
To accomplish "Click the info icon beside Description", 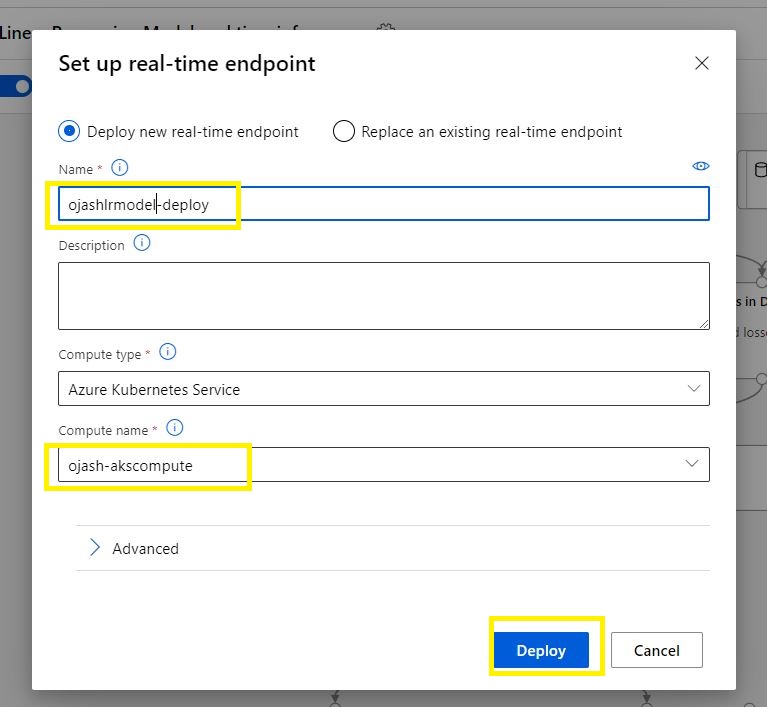I will tap(142, 243).
